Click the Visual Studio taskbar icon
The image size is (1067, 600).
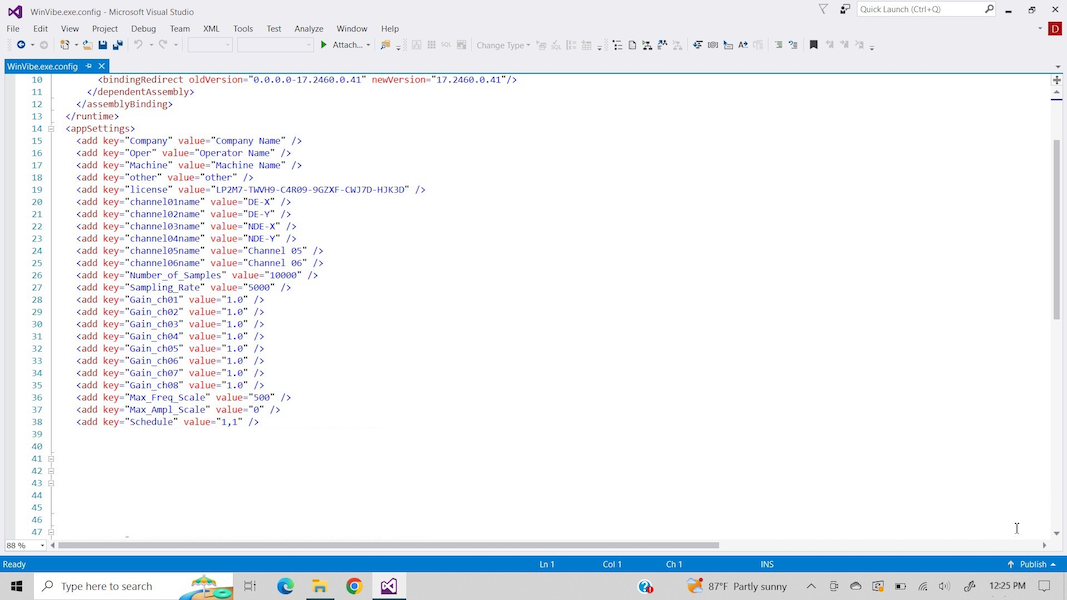coord(389,586)
